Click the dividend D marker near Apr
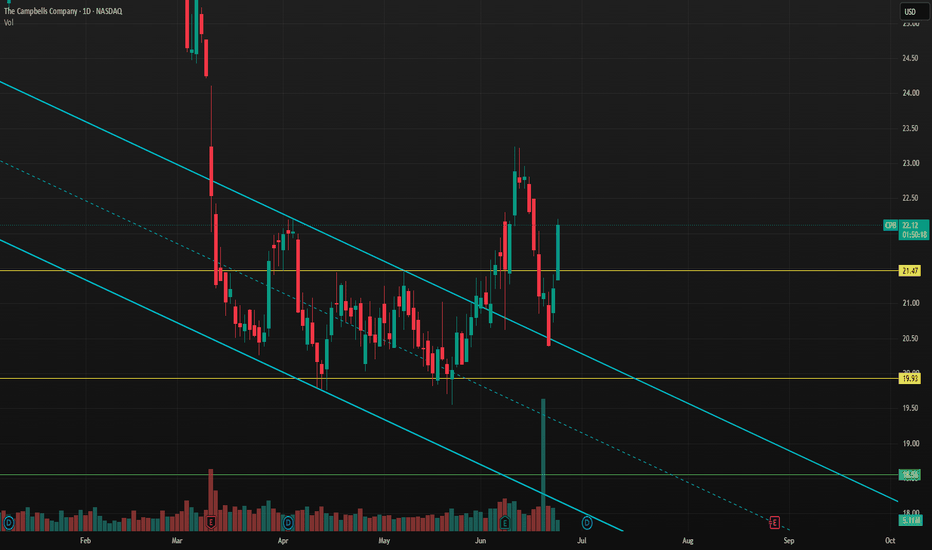The image size is (932, 550). pyautogui.click(x=288, y=523)
